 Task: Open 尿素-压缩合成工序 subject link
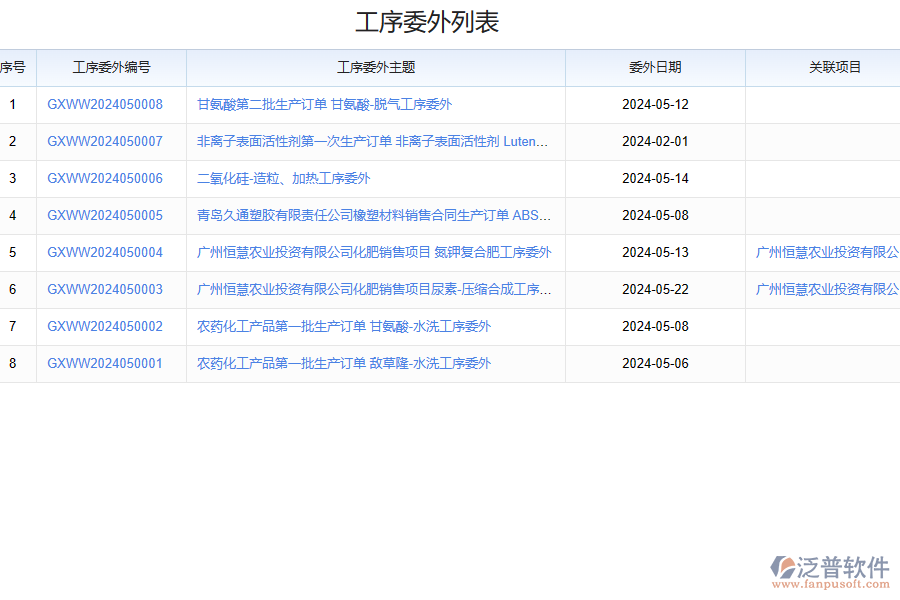coord(373,289)
